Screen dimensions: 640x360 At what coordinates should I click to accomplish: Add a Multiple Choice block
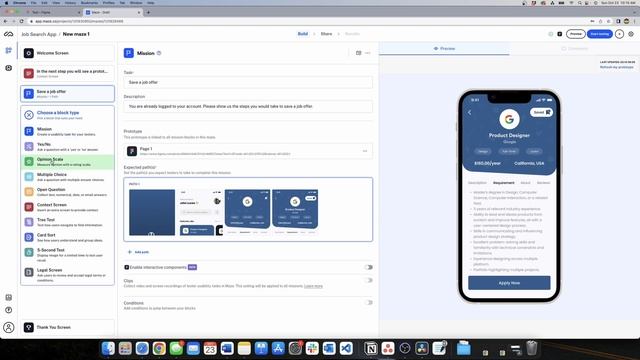pos(68,177)
